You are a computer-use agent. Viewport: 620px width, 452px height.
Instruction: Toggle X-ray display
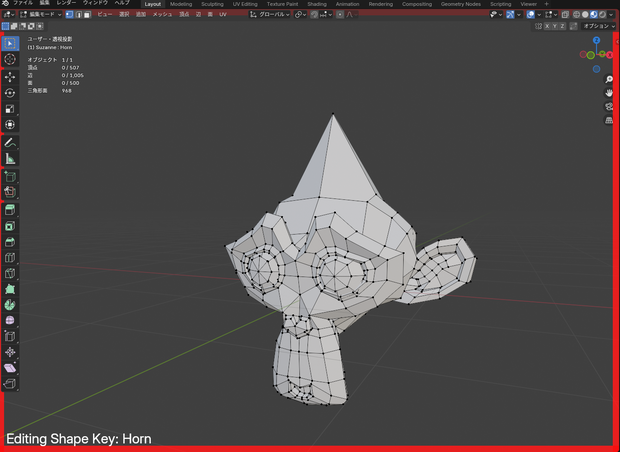(x=565, y=15)
